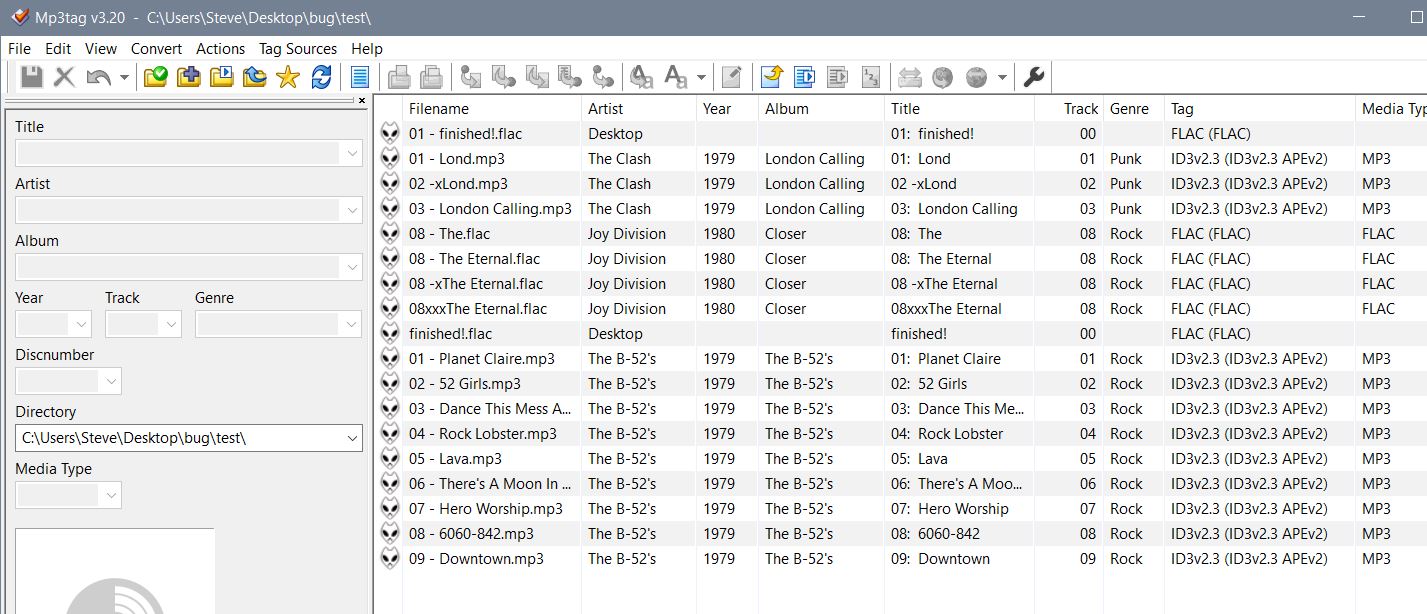Expand the Directory path dropdown

click(351, 438)
